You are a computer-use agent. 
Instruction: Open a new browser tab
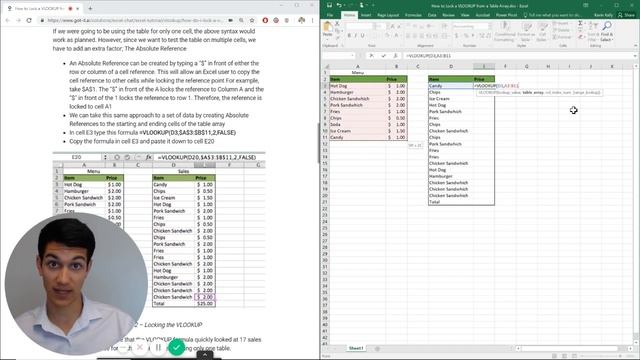pyautogui.click(x=90, y=8)
